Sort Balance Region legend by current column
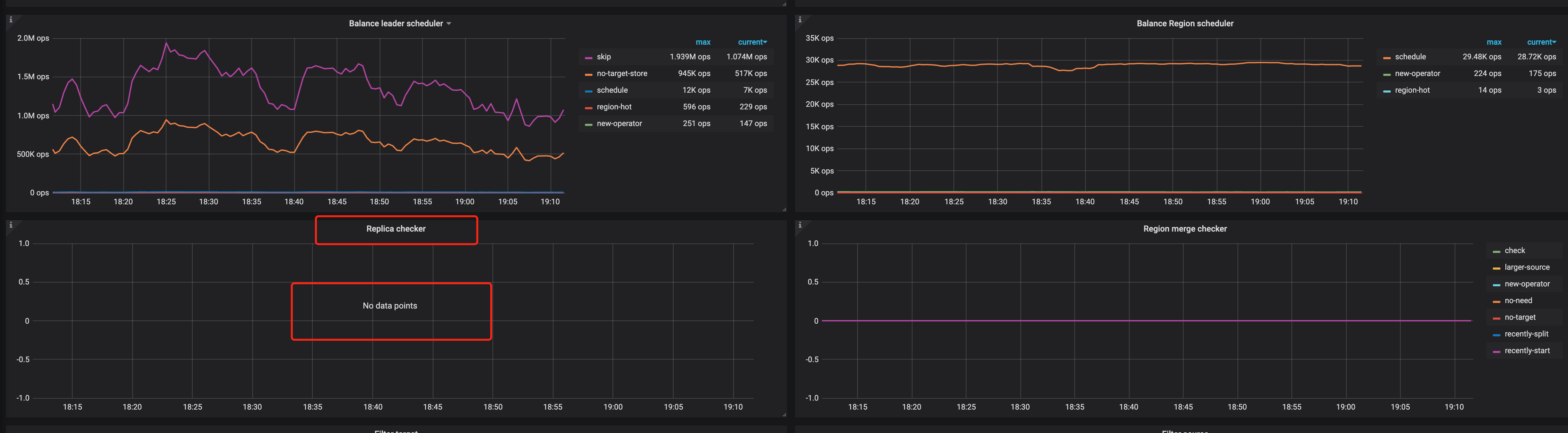 pyautogui.click(x=1541, y=43)
